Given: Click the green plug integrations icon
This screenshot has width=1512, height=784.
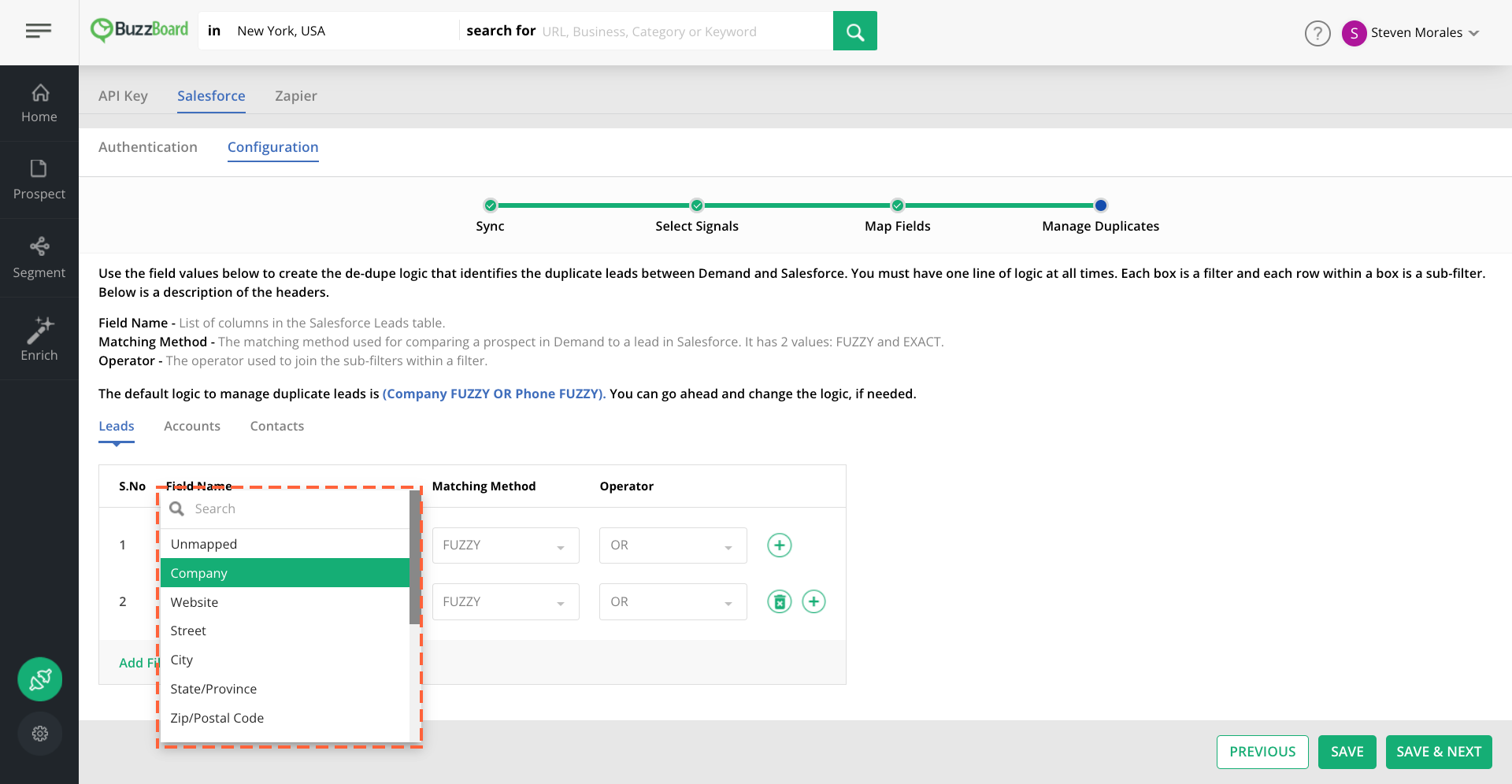Looking at the screenshot, I should point(40,679).
